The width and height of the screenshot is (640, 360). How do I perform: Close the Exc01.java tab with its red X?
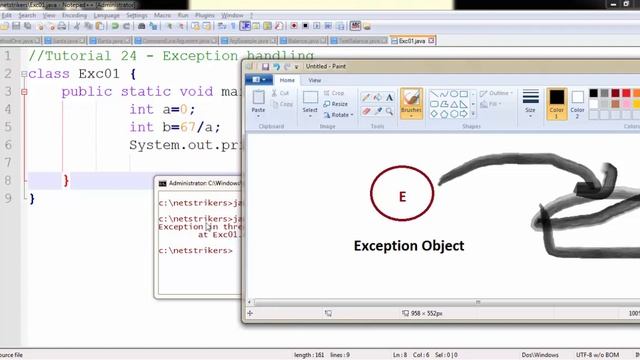(x=431, y=41)
